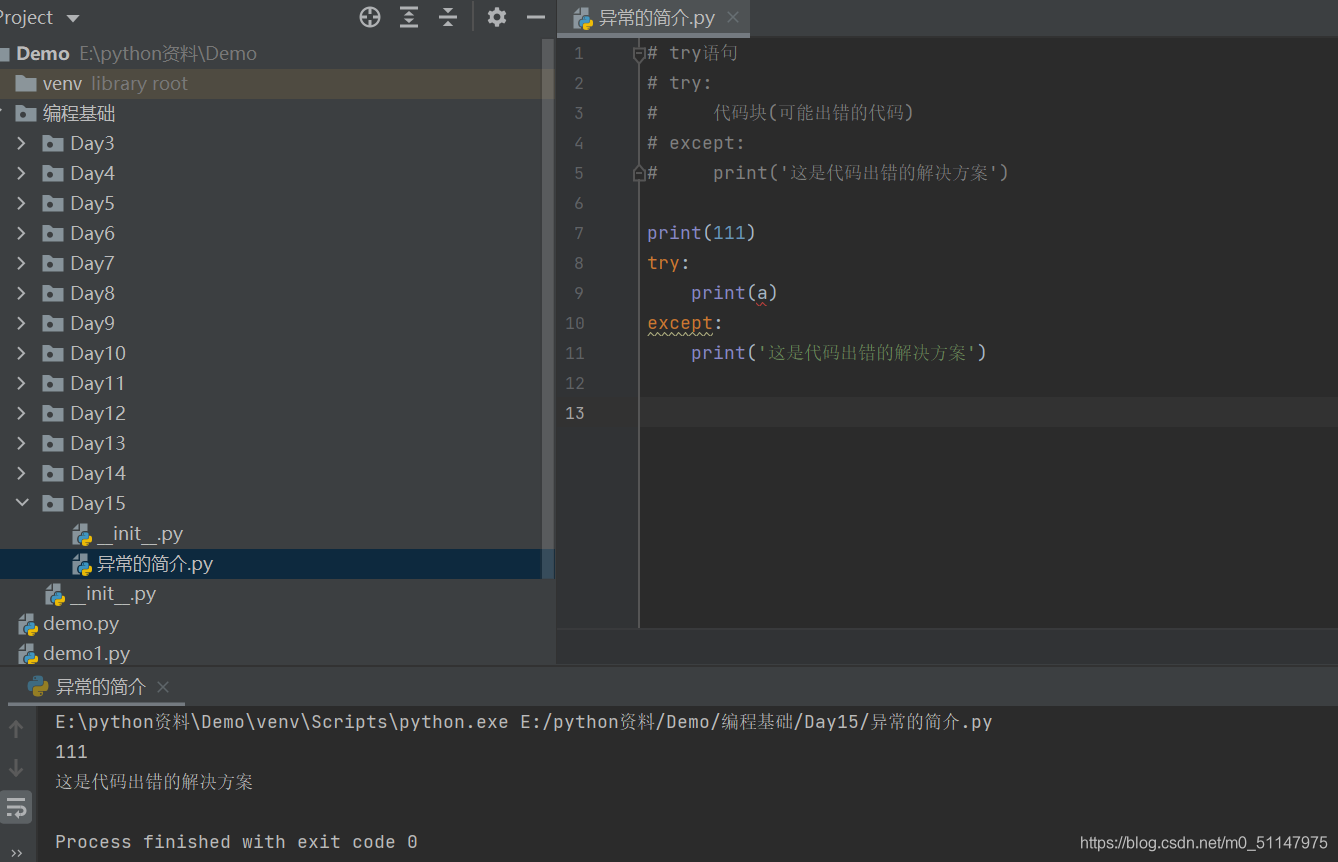
Task: Expand the Day7 folder
Action: click(21, 264)
